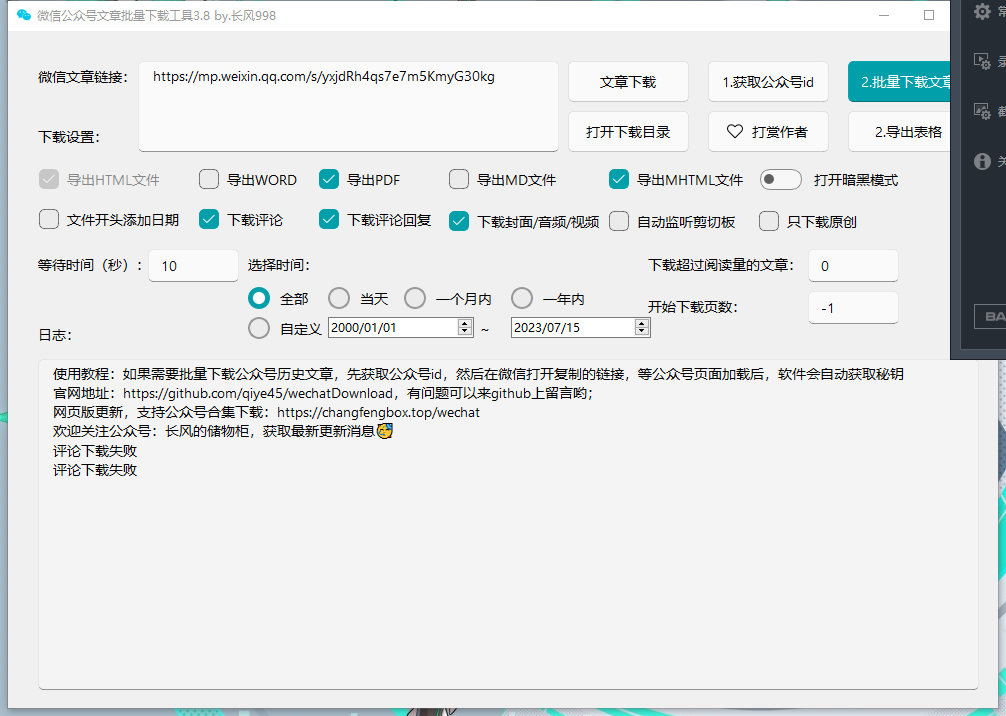This screenshot has width=1006, height=716.
Task: Increment the 2023/07/15 end date up arrow
Action: pyautogui.click(x=642, y=323)
